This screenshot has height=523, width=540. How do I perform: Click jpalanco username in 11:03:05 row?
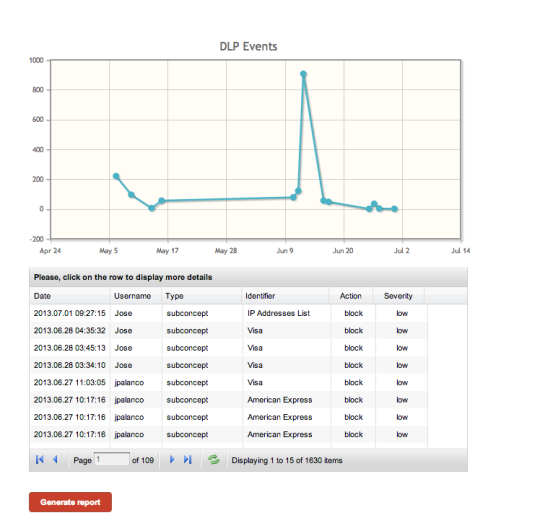(129, 383)
